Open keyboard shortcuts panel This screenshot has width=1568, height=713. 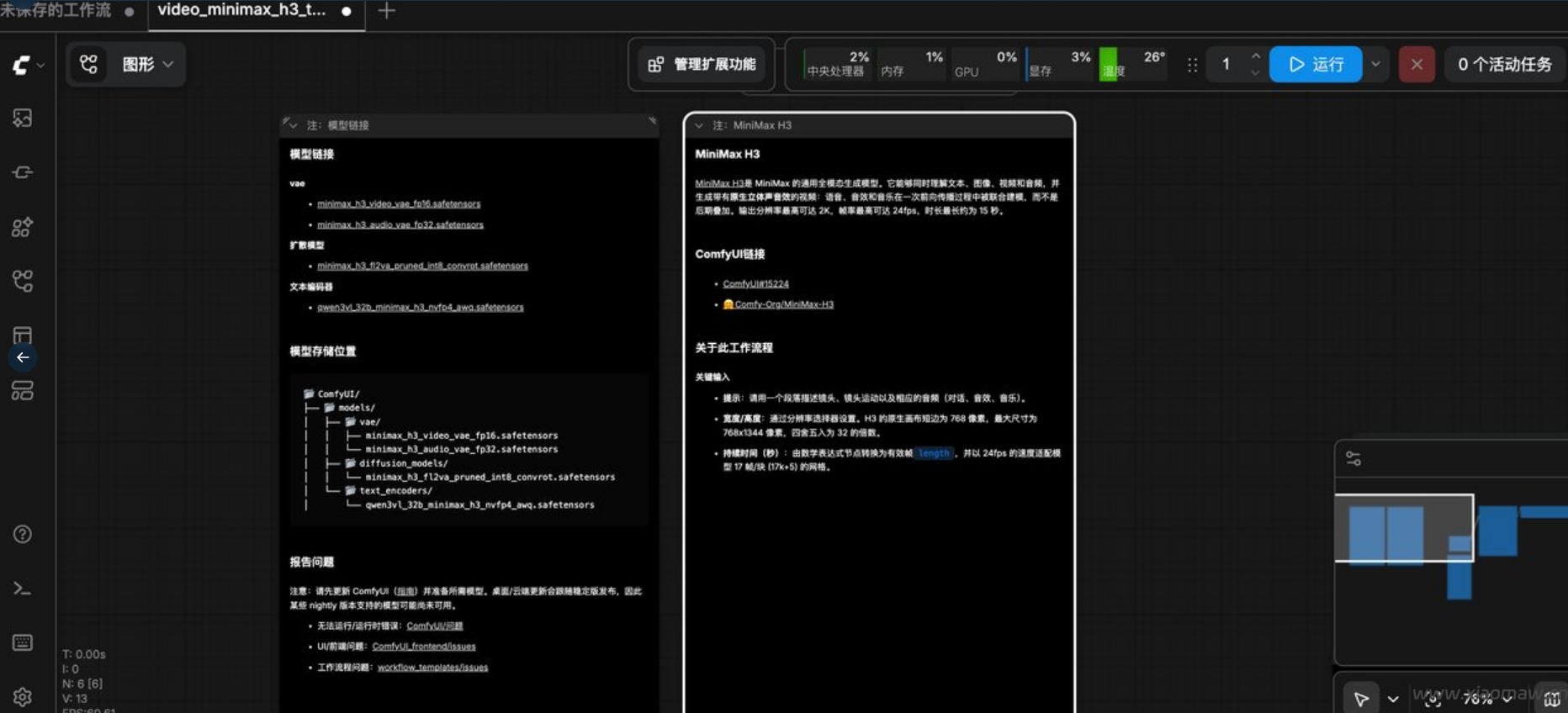coord(23,642)
